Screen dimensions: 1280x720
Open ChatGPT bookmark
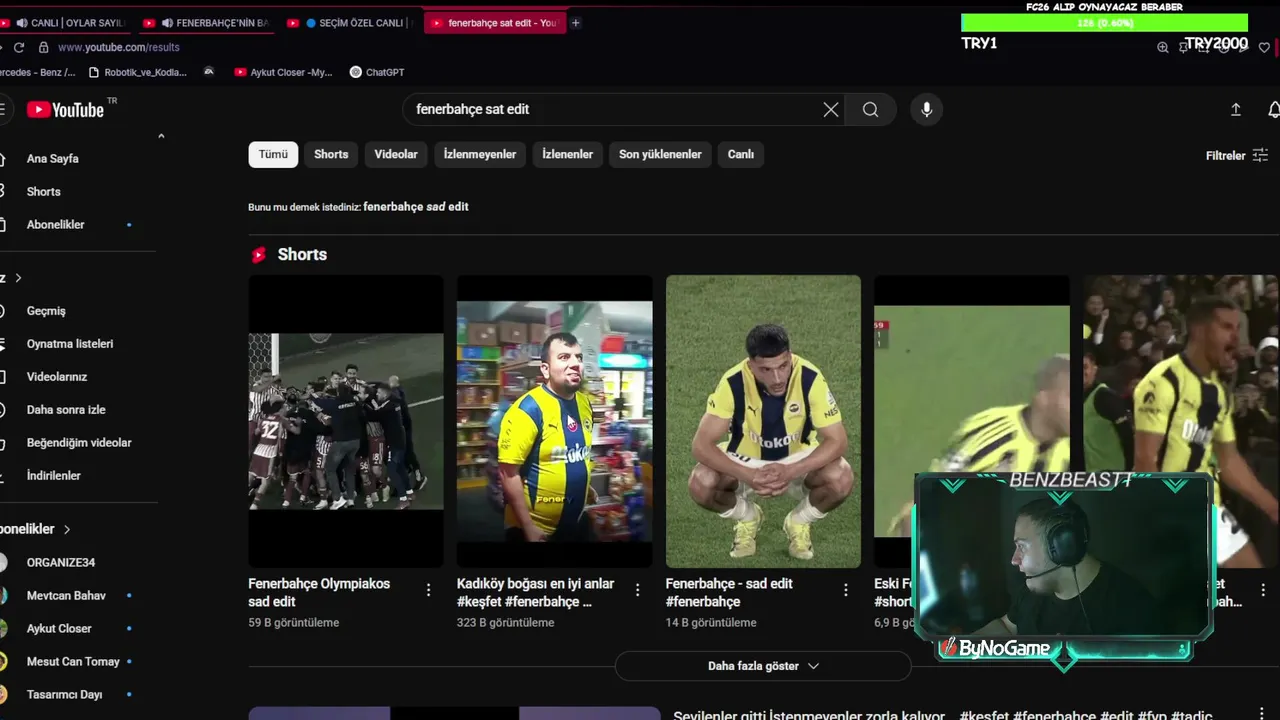pos(376,72)
